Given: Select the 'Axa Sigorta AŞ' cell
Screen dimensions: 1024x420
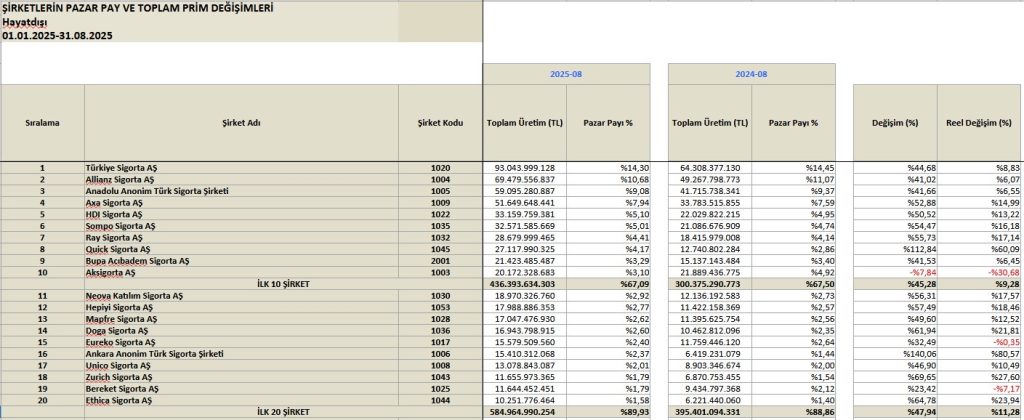Looking at the screenshot, I should pos(241,202).
